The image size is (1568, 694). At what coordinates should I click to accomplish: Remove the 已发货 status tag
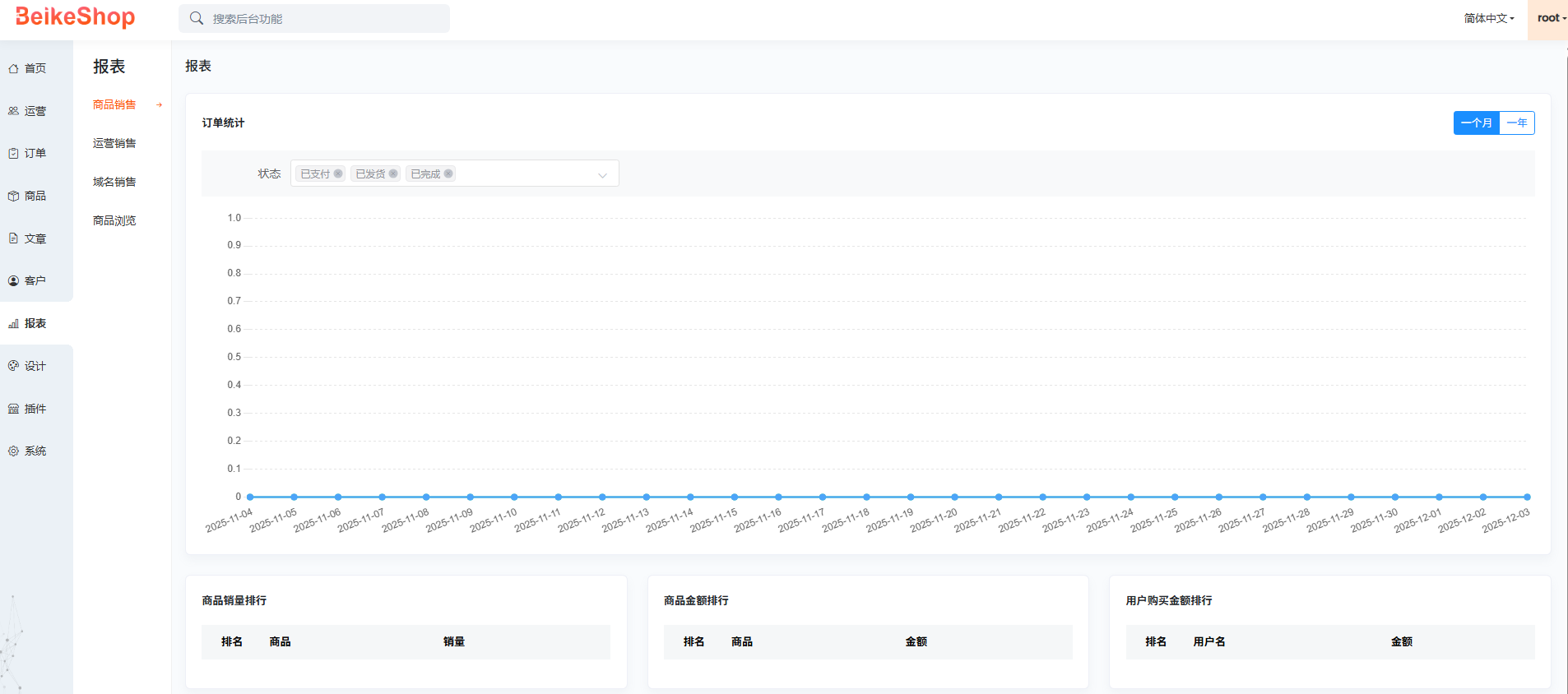pyautogui.click(x=393, y=173)
